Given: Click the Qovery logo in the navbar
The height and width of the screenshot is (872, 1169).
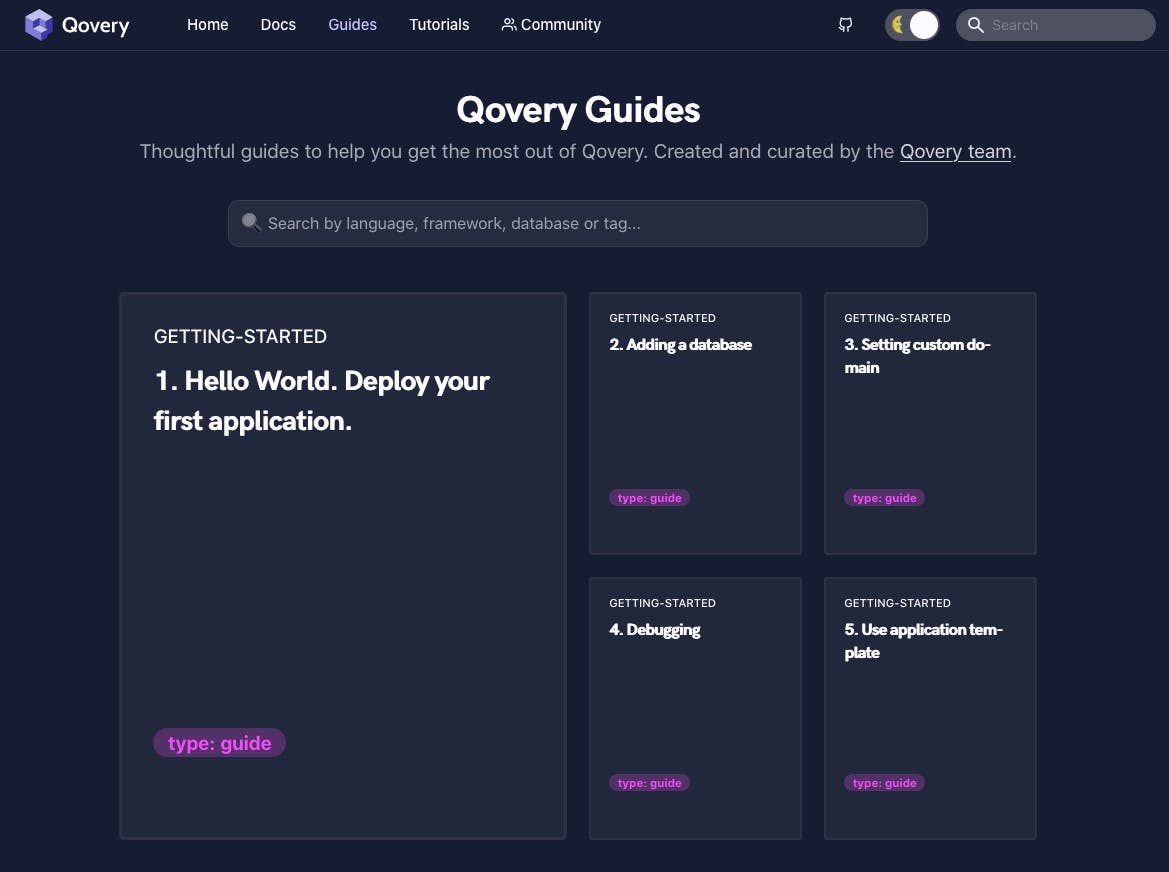Looking at the screenshot, I should [76, 24].
